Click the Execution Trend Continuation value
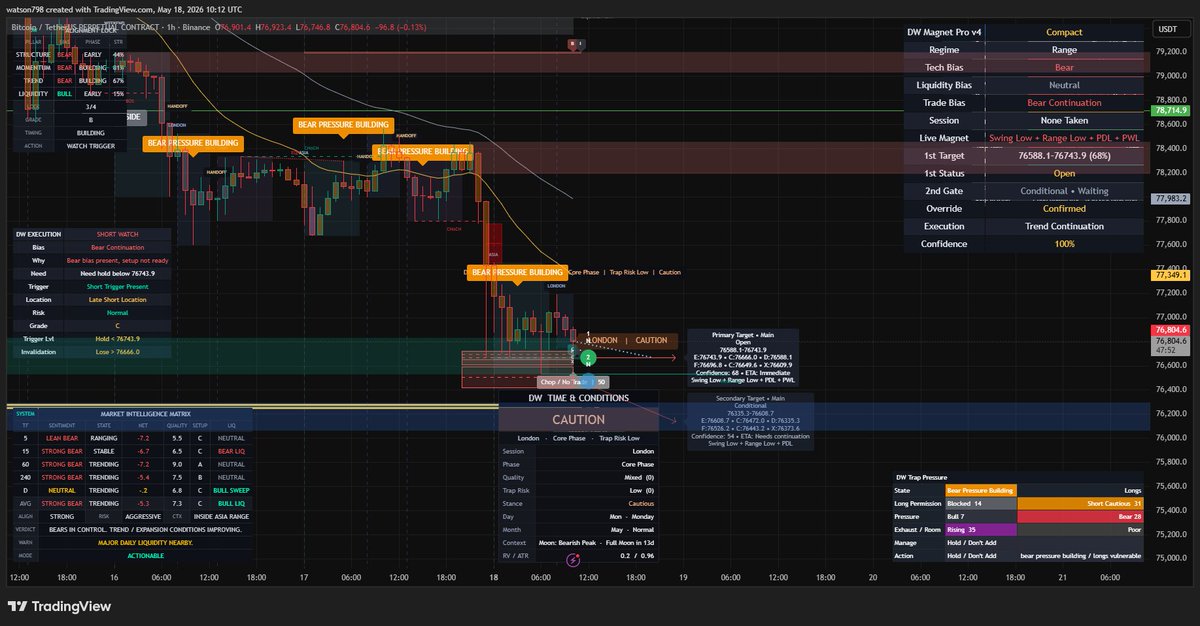Viewport: 1200px width, 626px height. point(1064,226)
